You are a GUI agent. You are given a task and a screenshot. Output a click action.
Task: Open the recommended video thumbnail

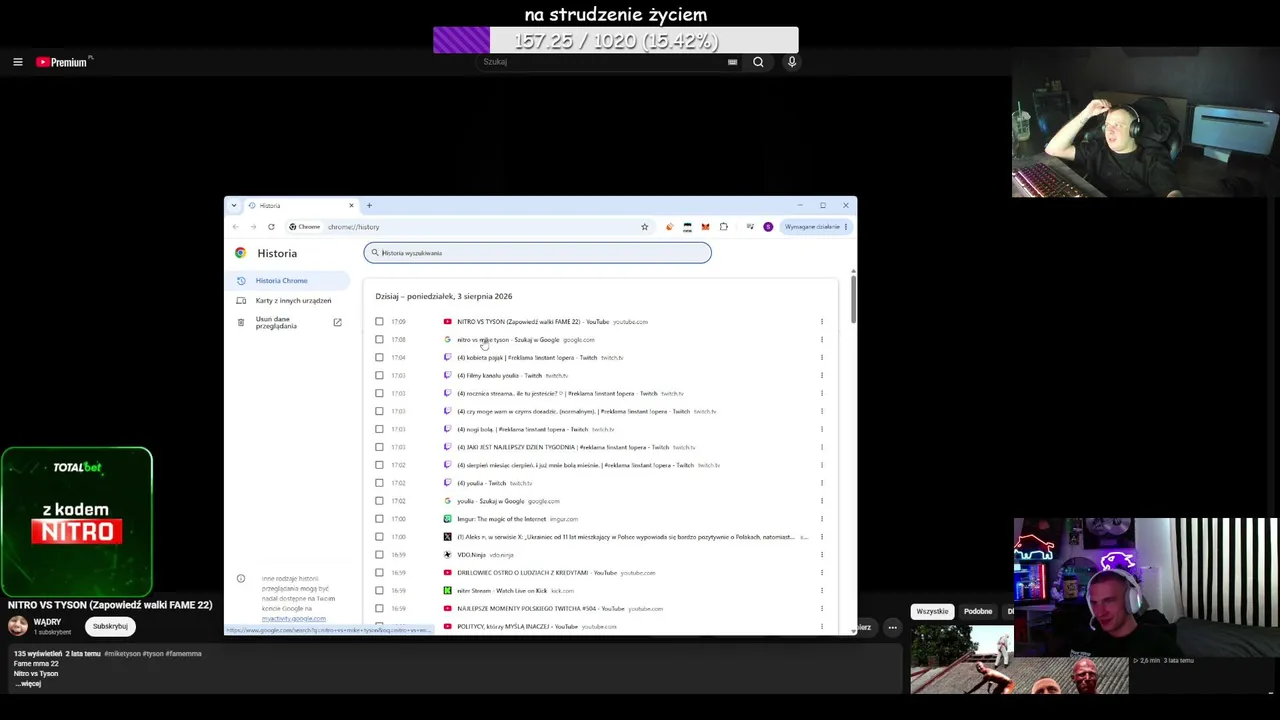pos(1020,659)
